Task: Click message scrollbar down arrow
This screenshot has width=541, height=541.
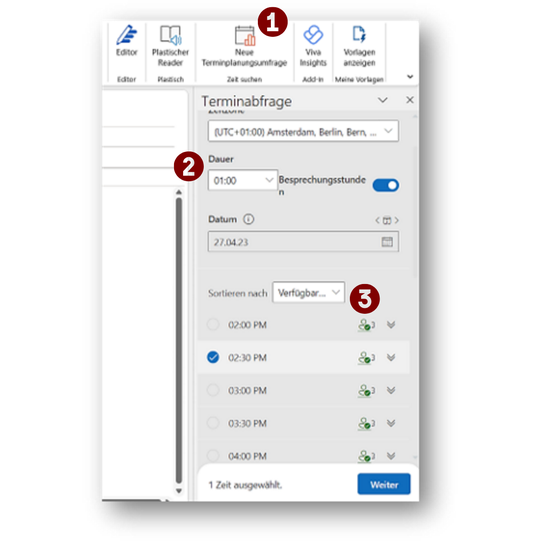Action: pos(178,491)
